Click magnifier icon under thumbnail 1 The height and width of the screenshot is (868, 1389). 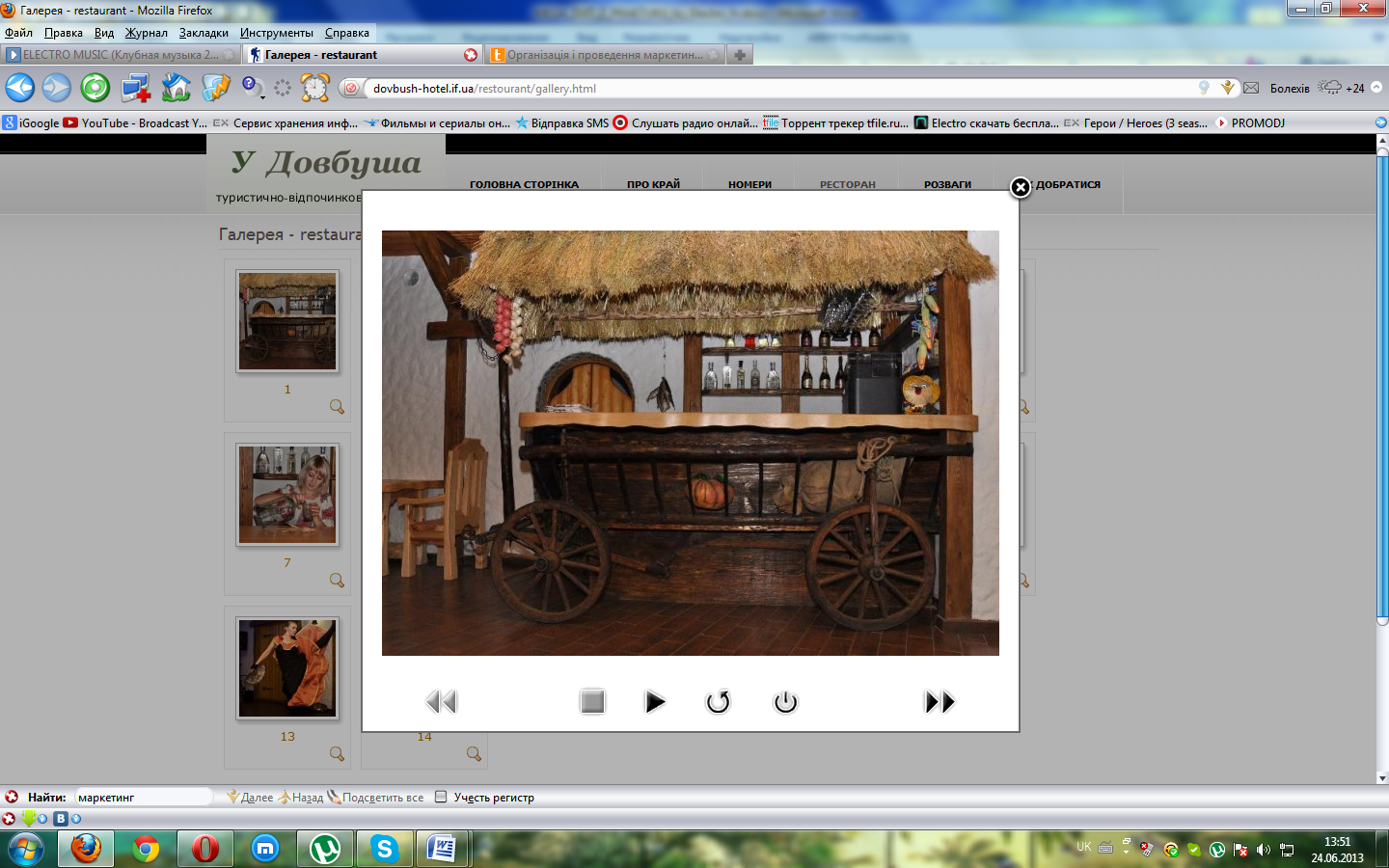(x=337, y=407)
